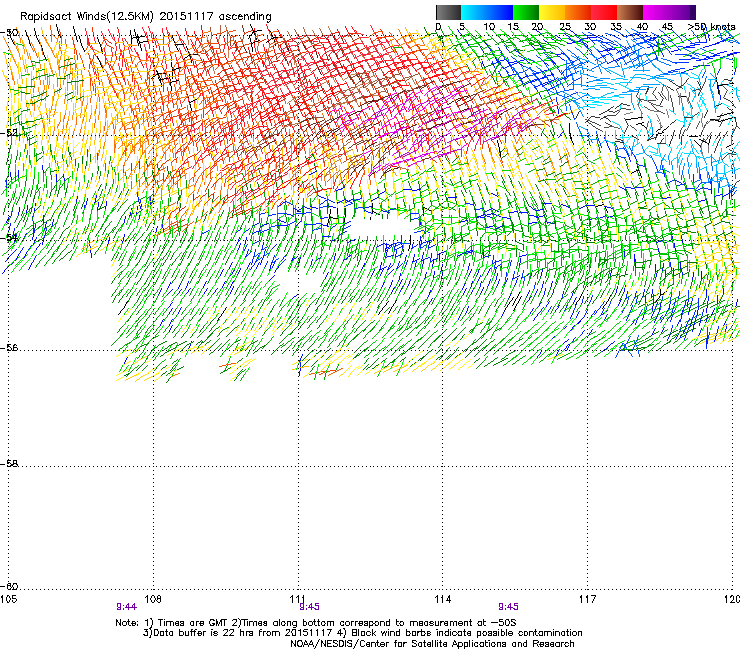This screenshot has height=650, width=740.
Task: Click the 'Times are GMT' note line
Action: [316, 623]
